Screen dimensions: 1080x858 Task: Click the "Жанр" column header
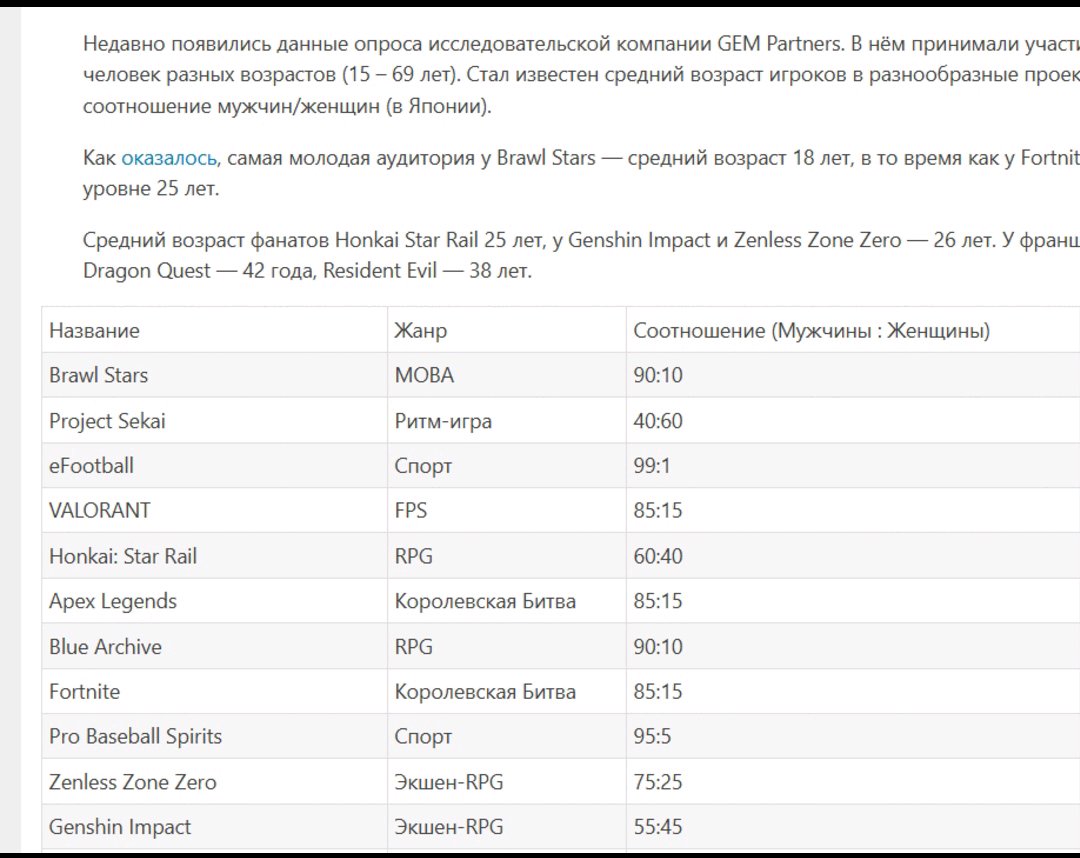(x=421, y=331)
